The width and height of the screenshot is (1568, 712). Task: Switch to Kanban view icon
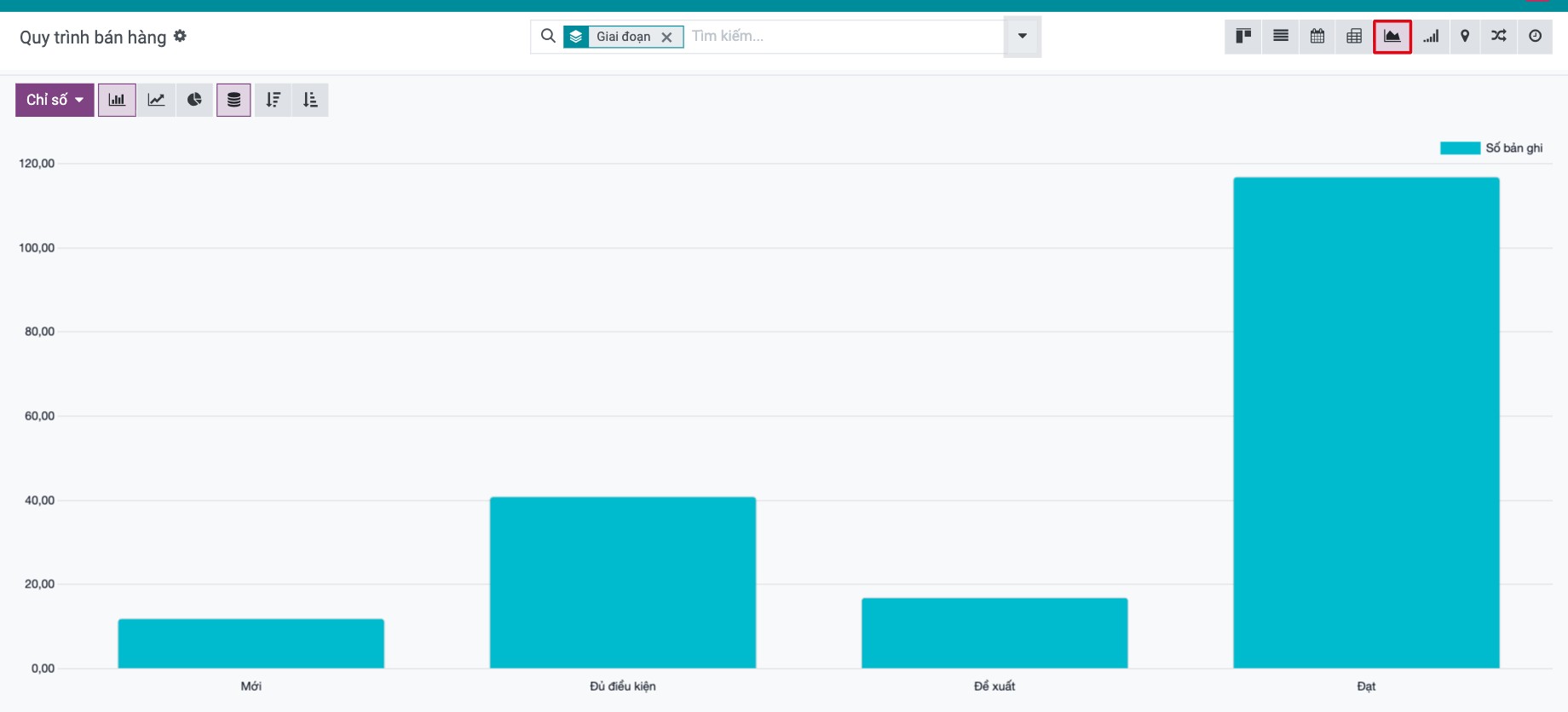[x=1243, y=37]
